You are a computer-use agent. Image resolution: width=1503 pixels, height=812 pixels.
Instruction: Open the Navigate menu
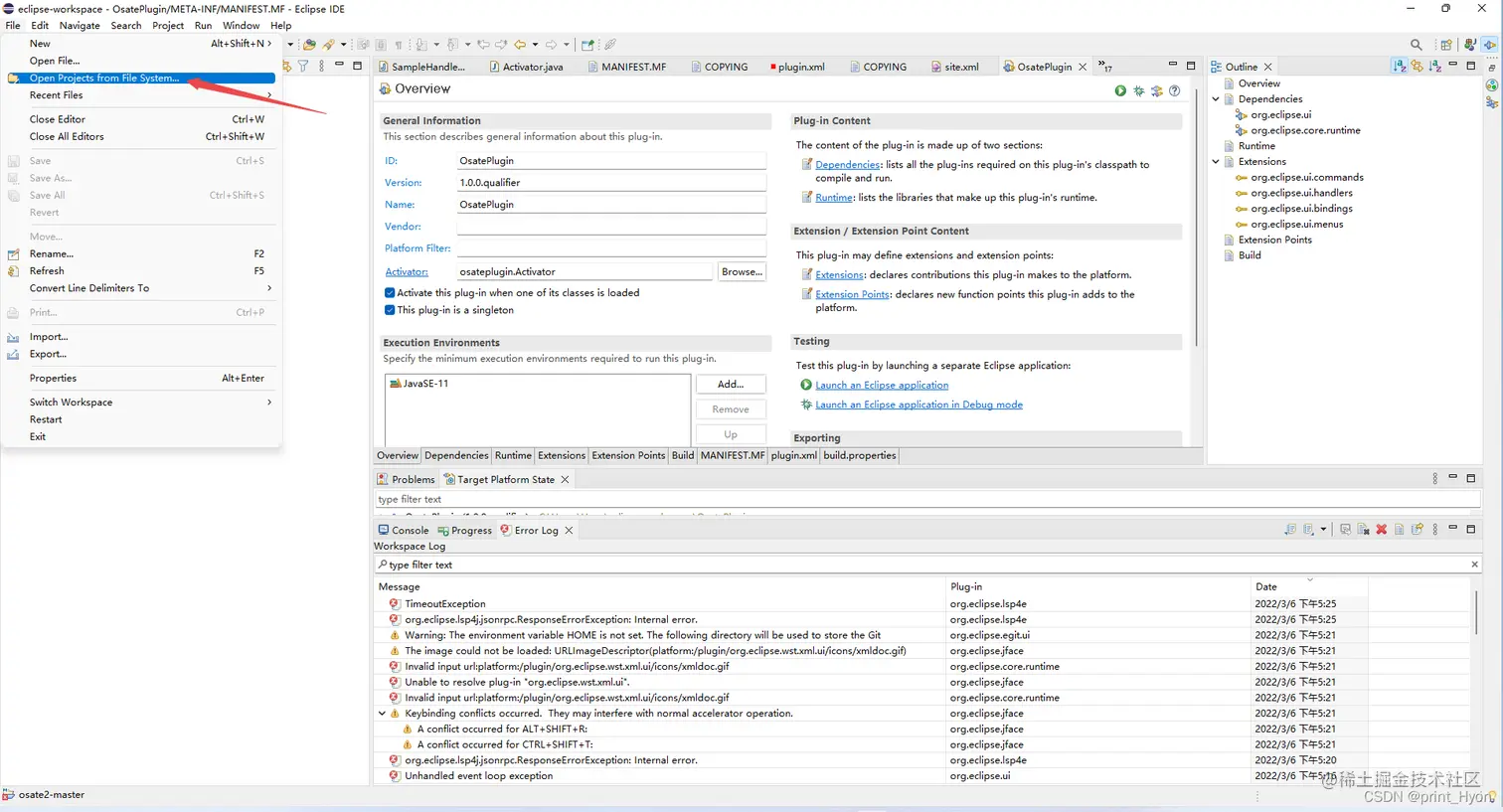coord(80,25)
